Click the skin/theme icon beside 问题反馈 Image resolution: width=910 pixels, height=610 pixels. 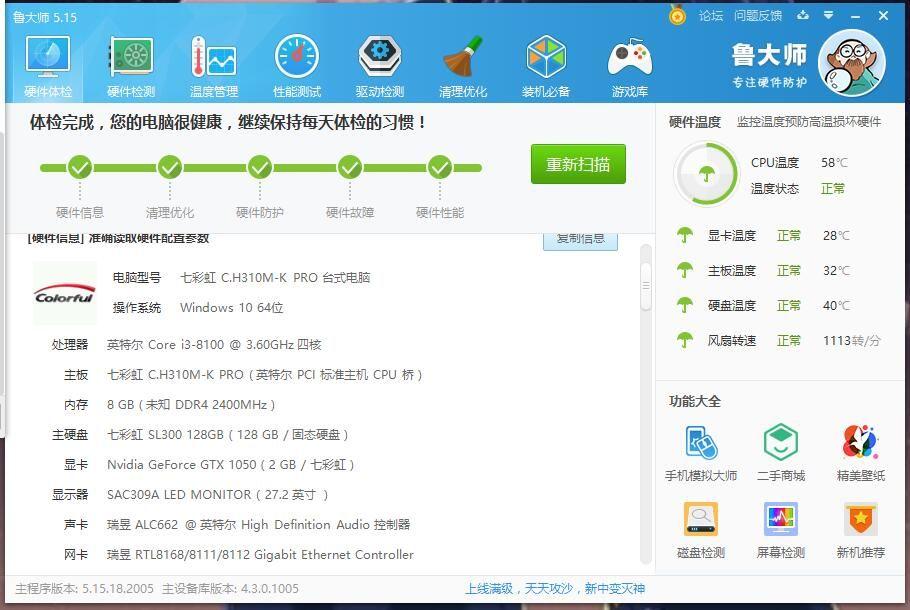[x=803, y=15]
